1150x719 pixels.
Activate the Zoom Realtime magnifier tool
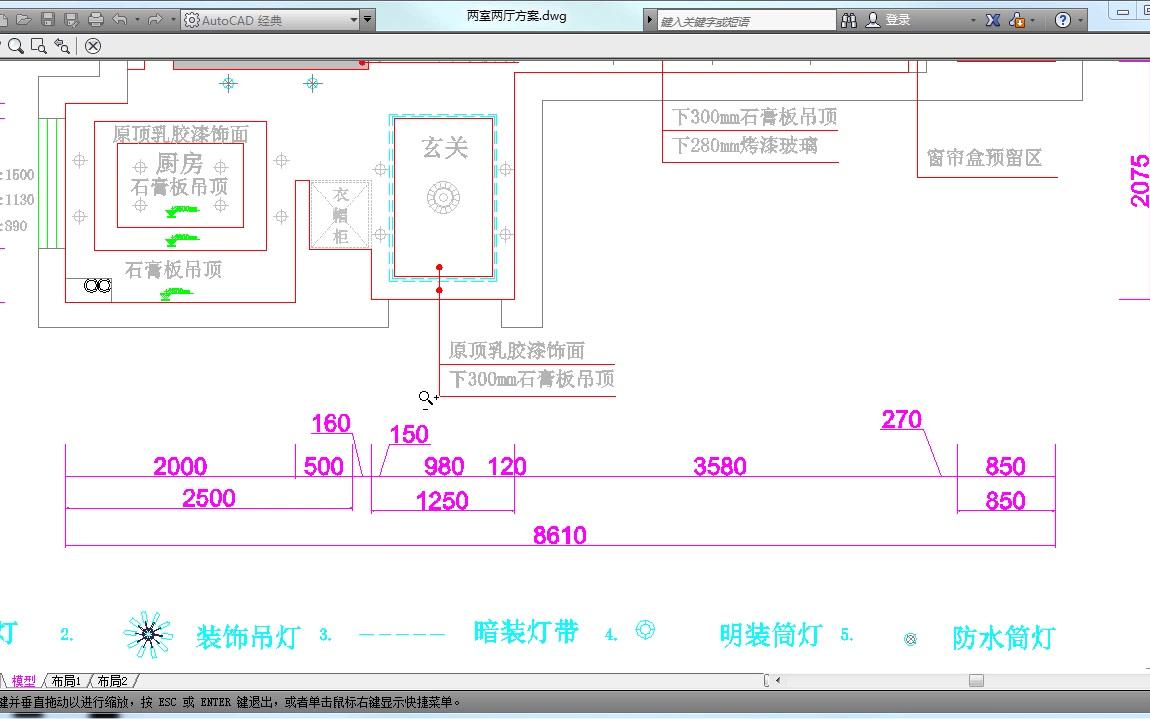click(17, 45)
